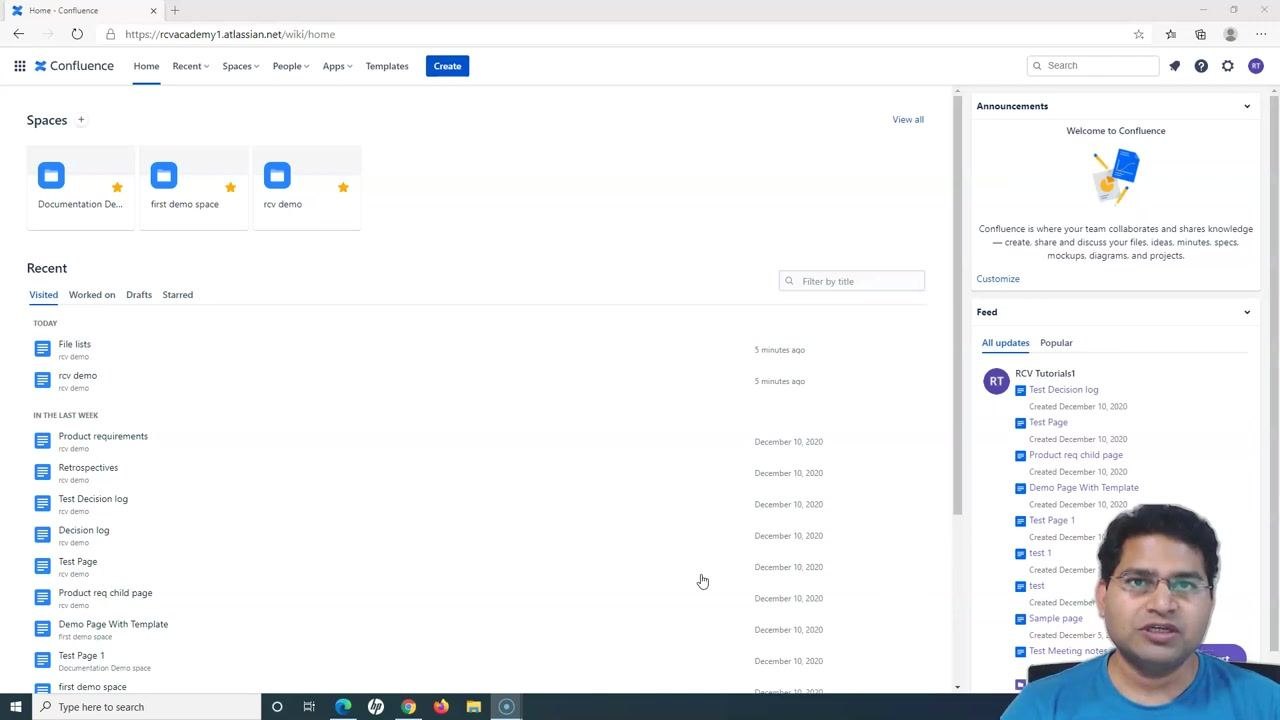This screenshot has height=720, width=1280.
Task: Open Test Page 1 in Recent list
Action: (x=81, y=656)
